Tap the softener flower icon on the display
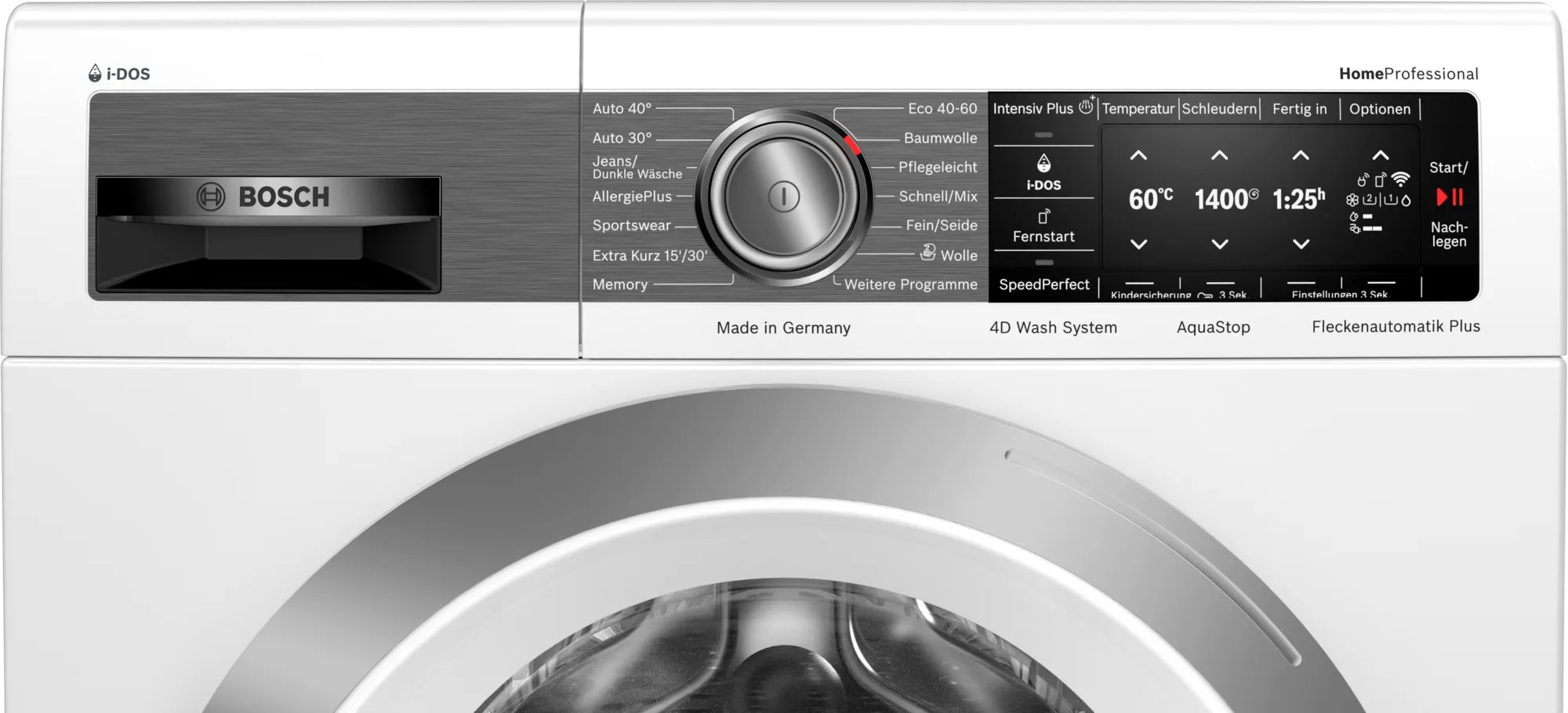Image resolution: width=1568 pixels, height=713 pixels. [1352, 200]
